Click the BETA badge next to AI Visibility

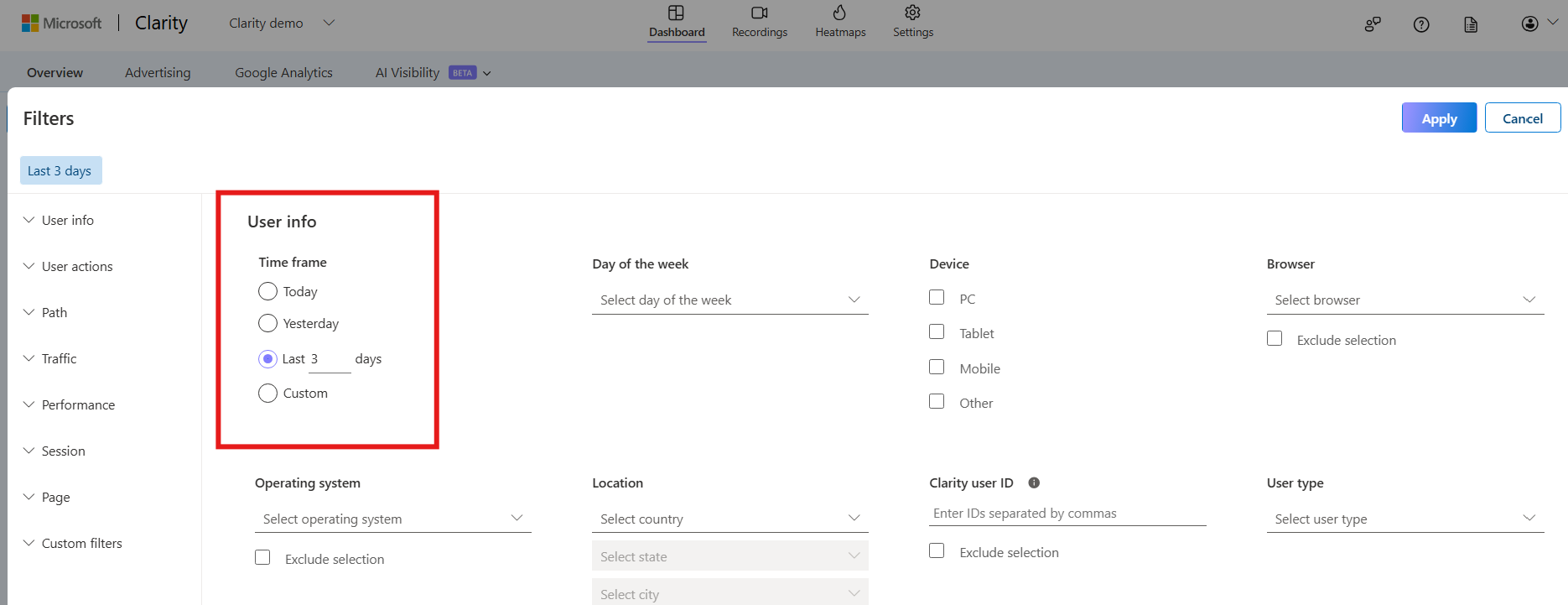463,73
